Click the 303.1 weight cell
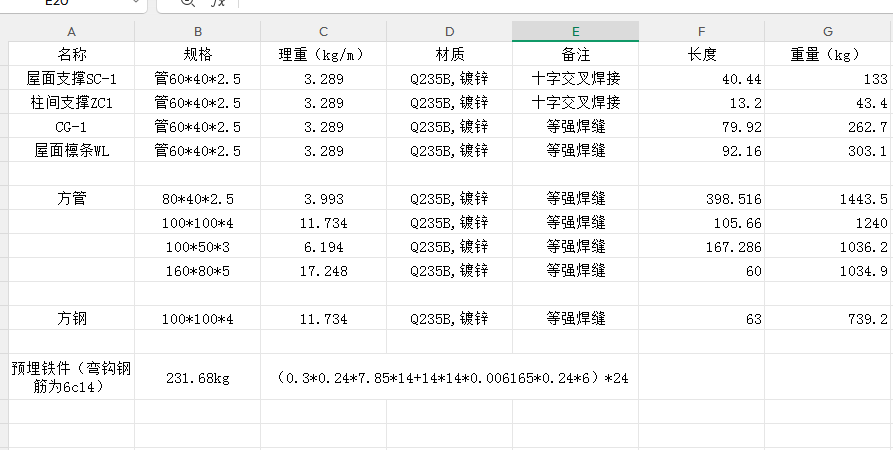Image resolution: width=893 pixels, height=450 pixels. (828, 150)
